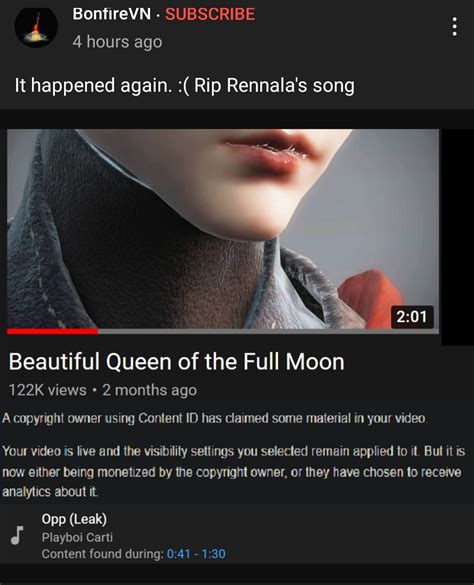
Task: Play the Rennala video thumbnail
Action: pyautogui.click(x=223, y=229)
